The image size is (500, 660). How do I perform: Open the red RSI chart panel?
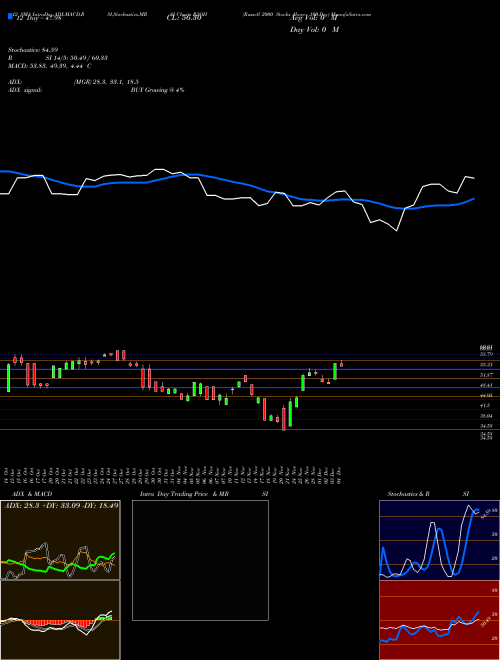(x=439, y=620)
